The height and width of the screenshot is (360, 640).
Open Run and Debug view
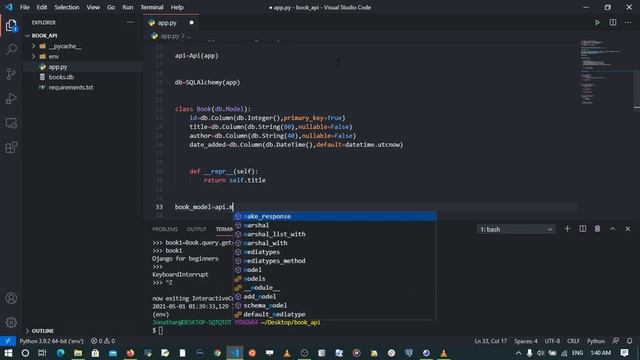(11, 98)
